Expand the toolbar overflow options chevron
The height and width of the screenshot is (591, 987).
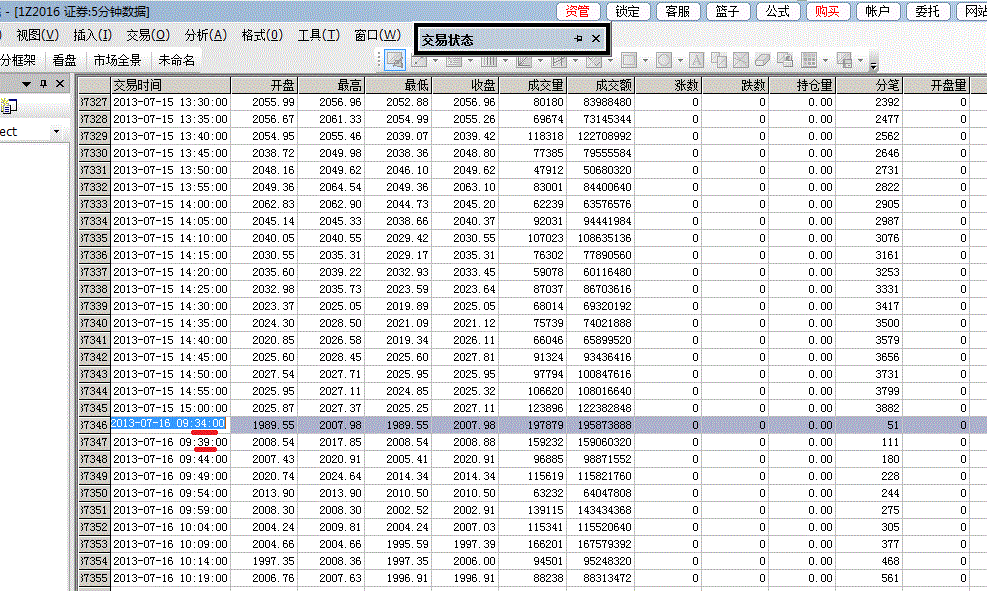click(873, 65)
